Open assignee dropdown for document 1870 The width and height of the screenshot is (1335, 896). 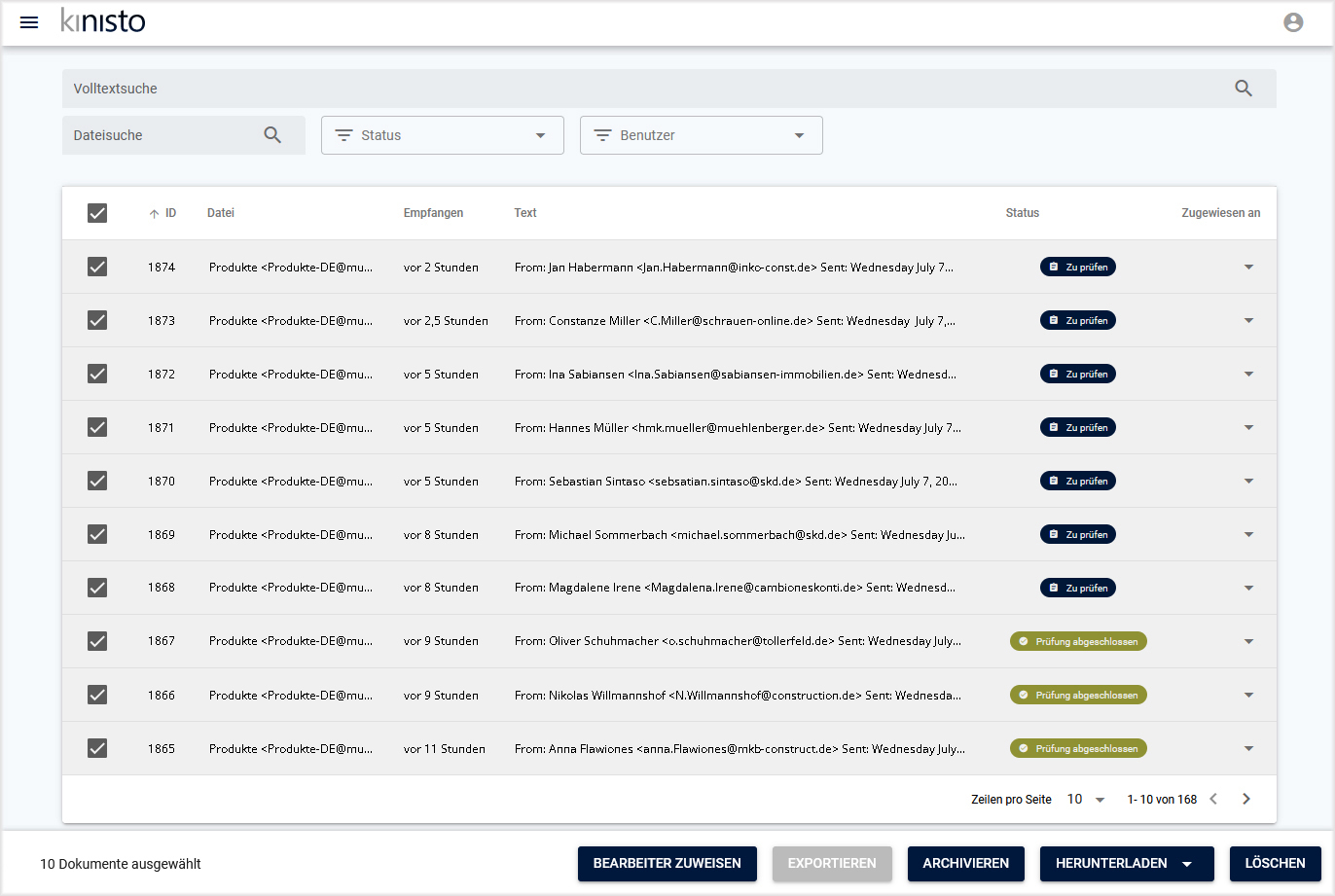pyautogui.click(x=1248, y=481)
